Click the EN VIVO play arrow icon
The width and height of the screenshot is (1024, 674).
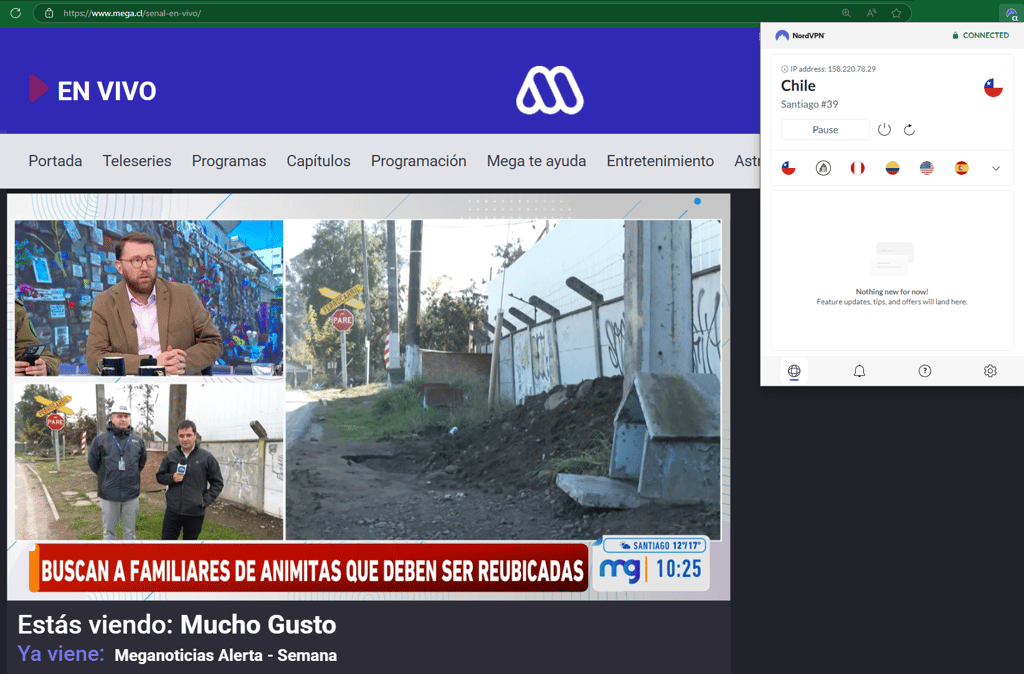pyautogui.click(x=38, y=88)
